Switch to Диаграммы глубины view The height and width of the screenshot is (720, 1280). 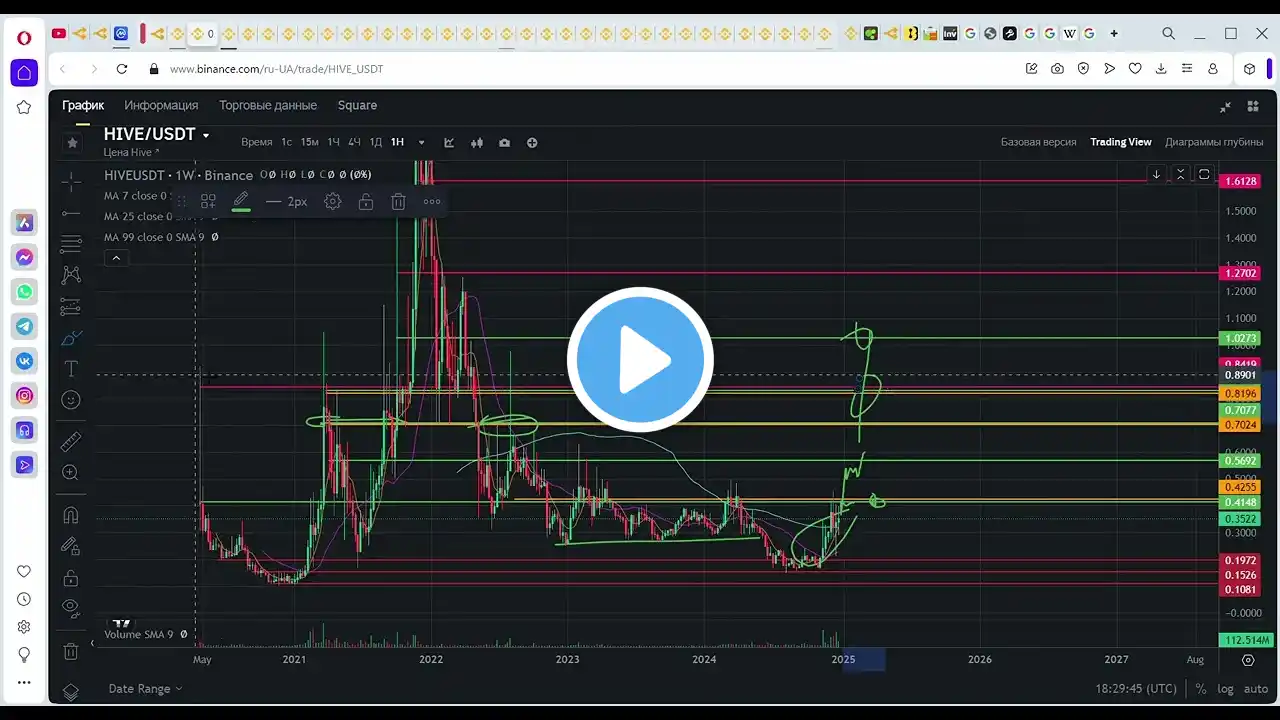pos(1214,142)
